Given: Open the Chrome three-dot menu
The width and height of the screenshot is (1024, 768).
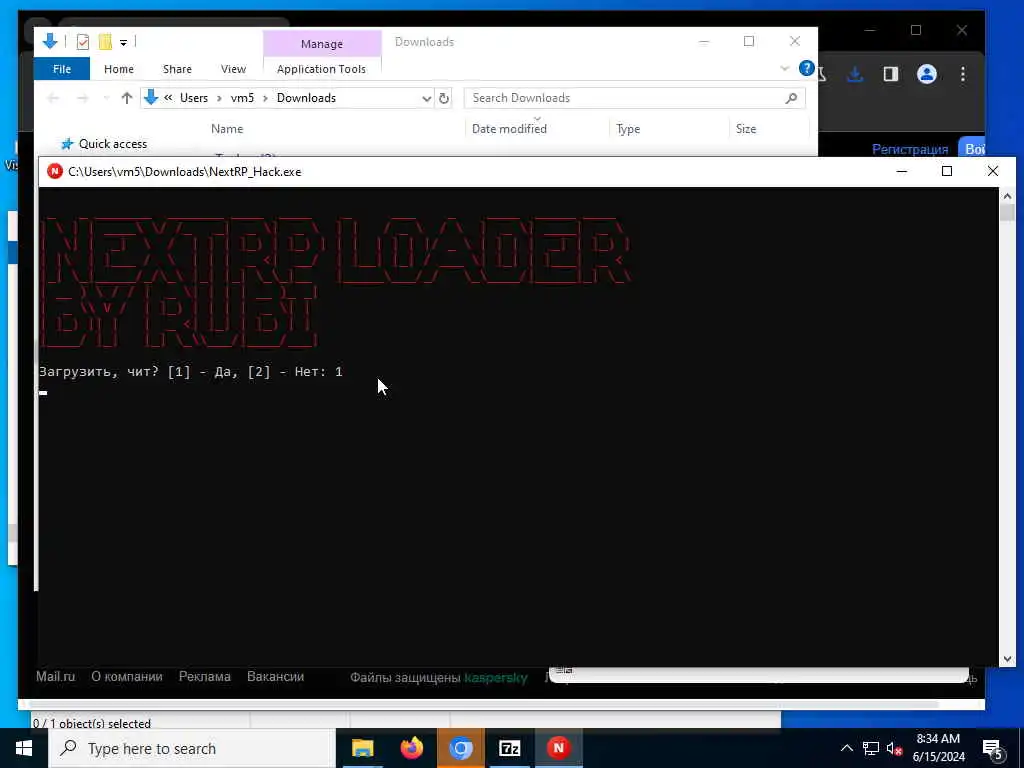Looking at the screenshot, I should (963, 74).
